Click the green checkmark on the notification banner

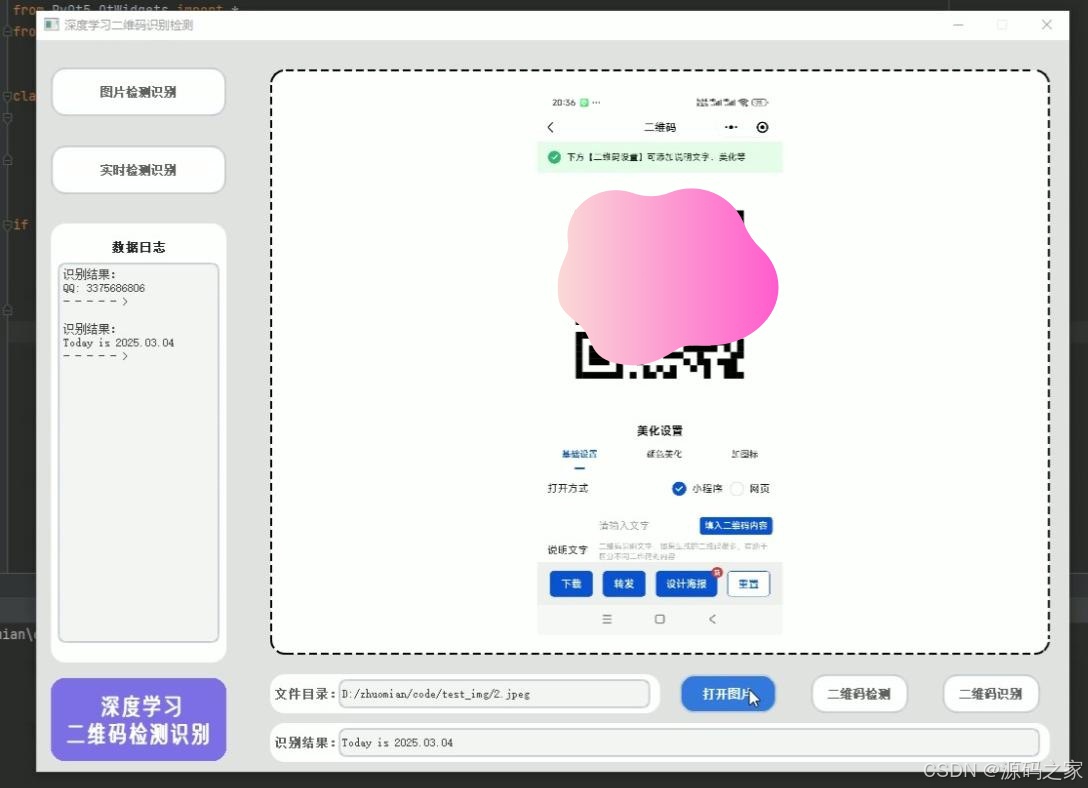554,157
